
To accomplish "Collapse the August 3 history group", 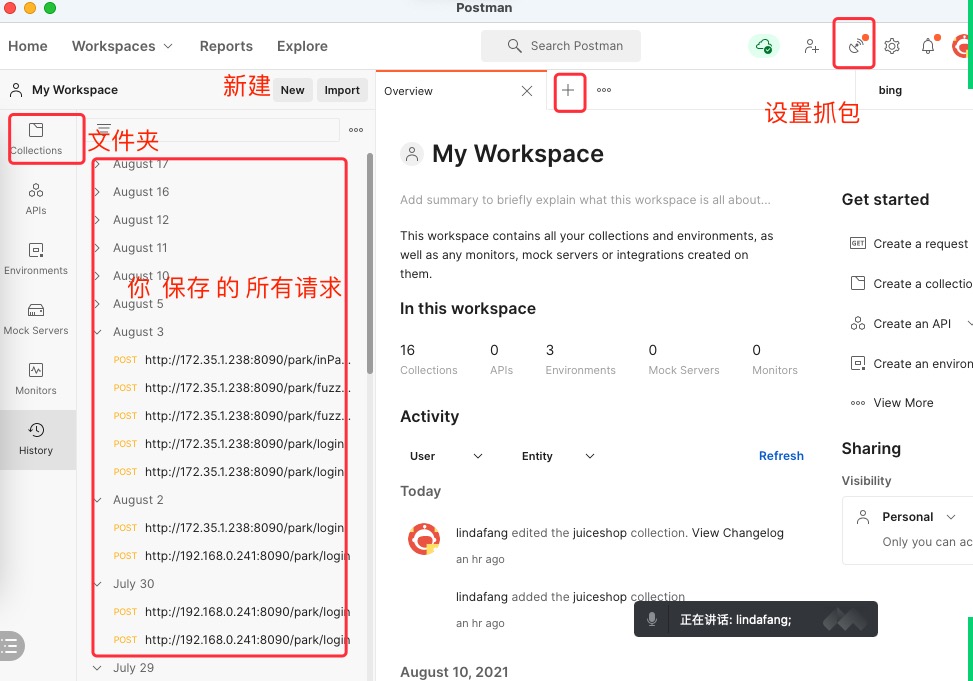I will tap(97, 331).
